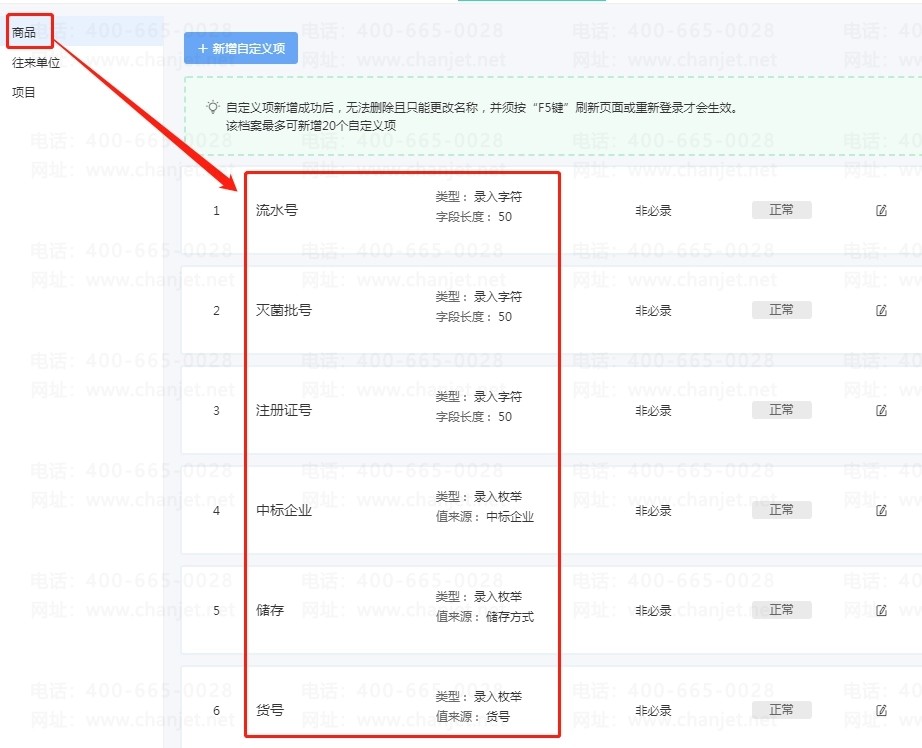Click the 货号 field name
This screenshot has height=748, width=922.
pyautogui.click(x=270, y=710)
